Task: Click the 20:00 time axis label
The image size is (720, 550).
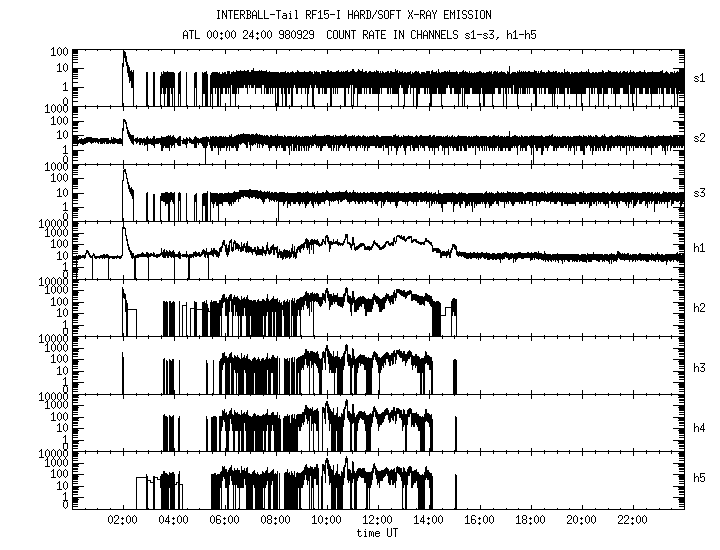Action: 581,520
